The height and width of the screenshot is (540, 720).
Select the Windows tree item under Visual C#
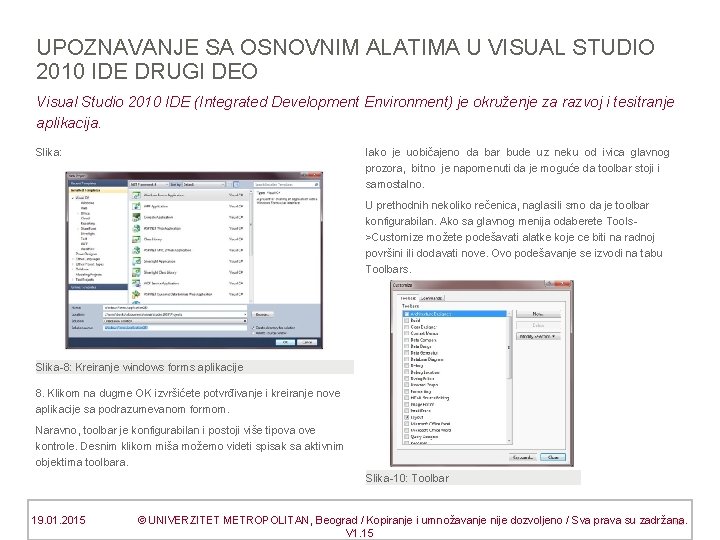point(87,203)
